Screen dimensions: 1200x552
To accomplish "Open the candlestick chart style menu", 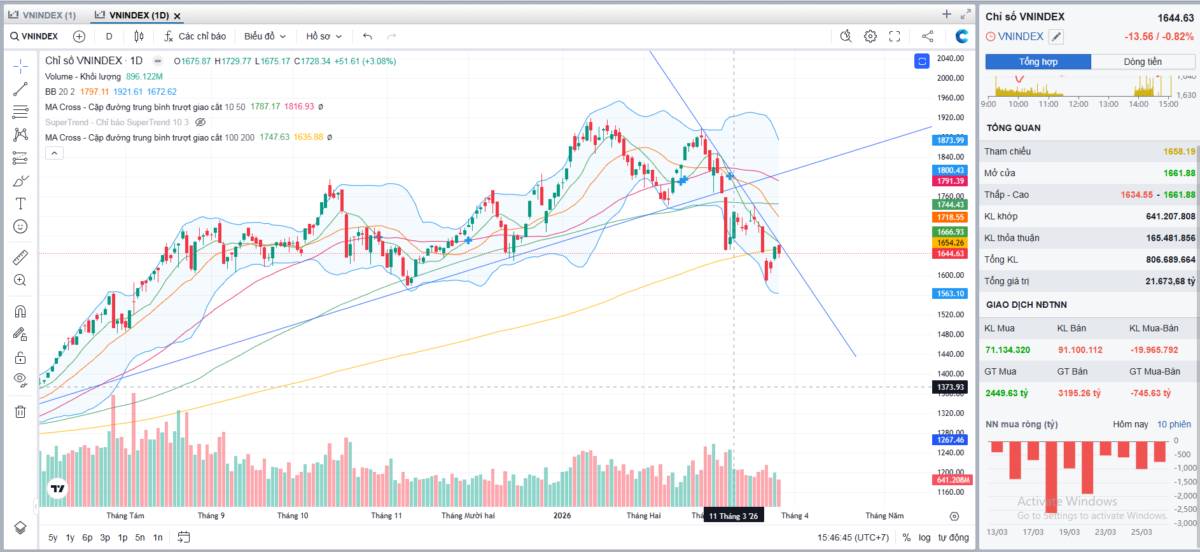I will 139,36.
